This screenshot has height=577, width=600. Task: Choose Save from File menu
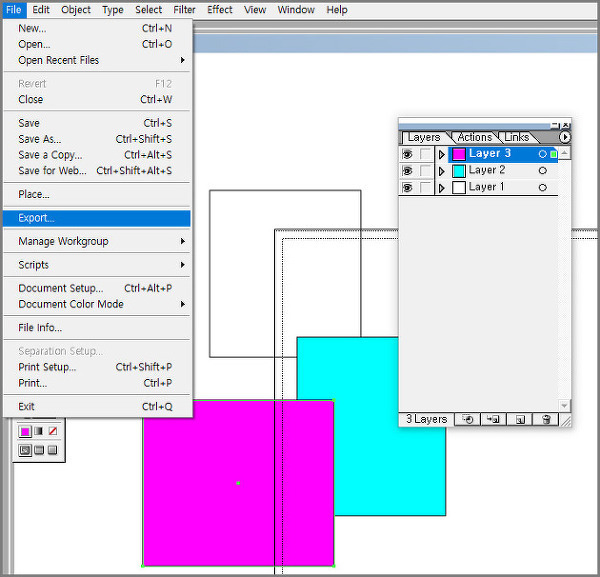96,123
